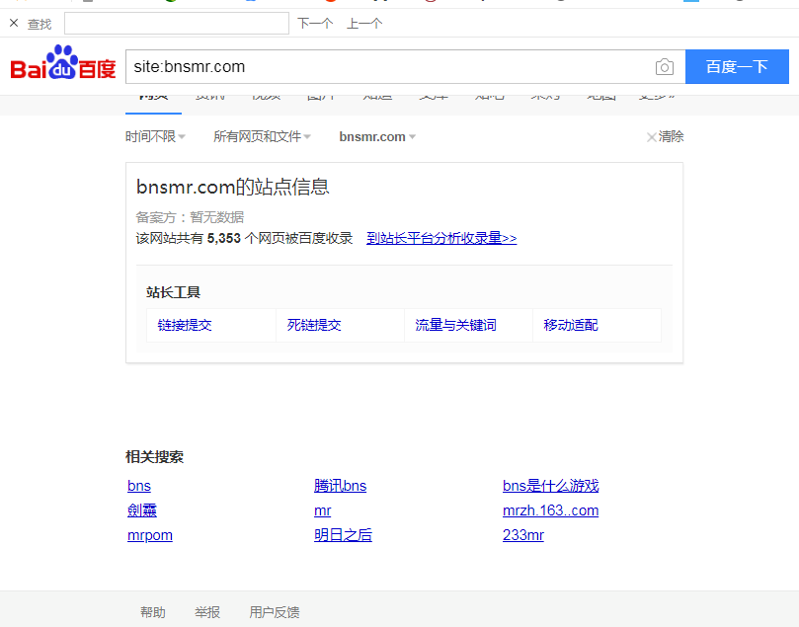Click 上一个 find previous button
Screen dimensions: 799x627
[x=364, y=23]
